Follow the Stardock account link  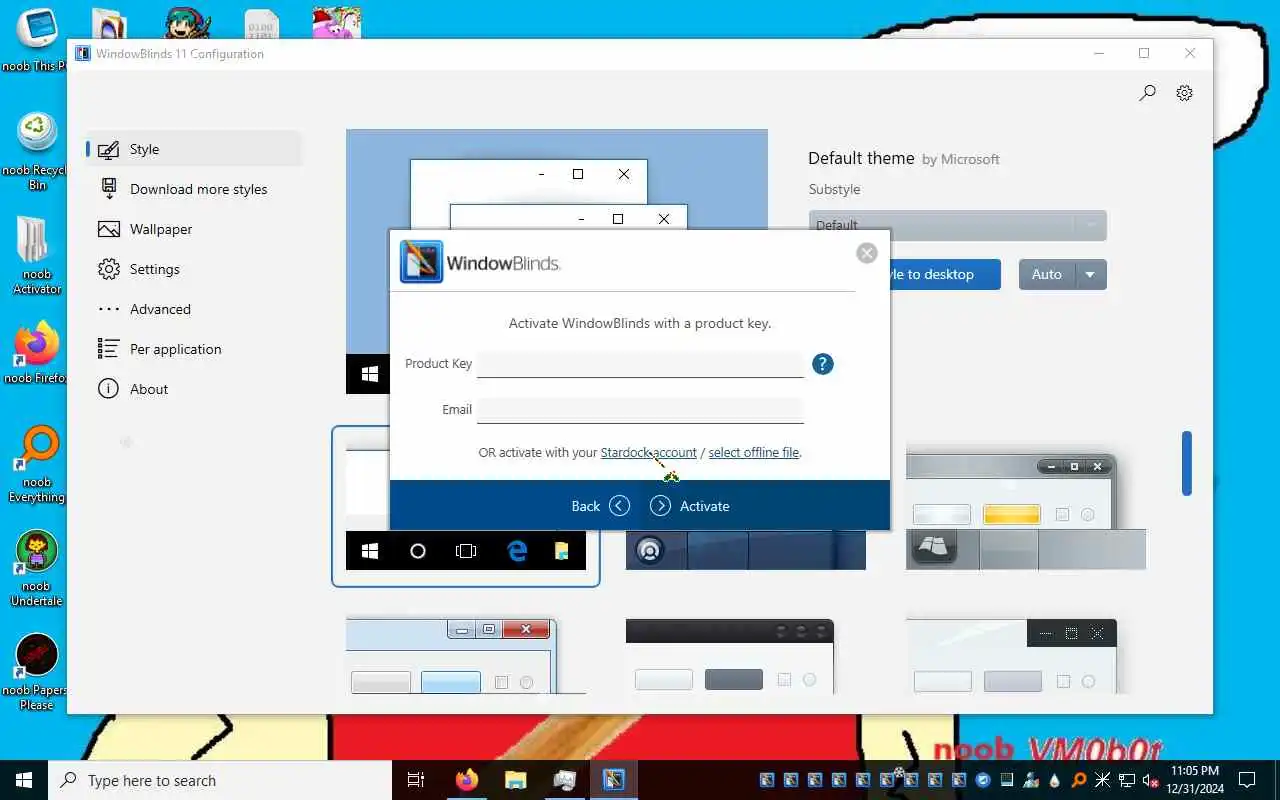[648, 452]
